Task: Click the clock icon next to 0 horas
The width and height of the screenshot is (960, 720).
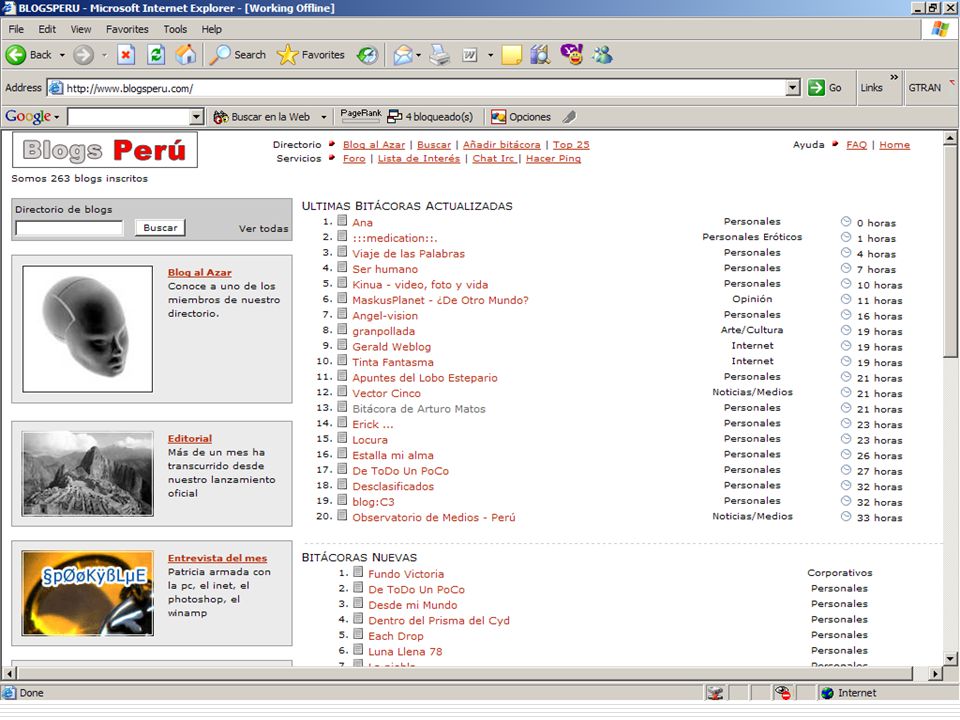Action: (x=846, y=222)
